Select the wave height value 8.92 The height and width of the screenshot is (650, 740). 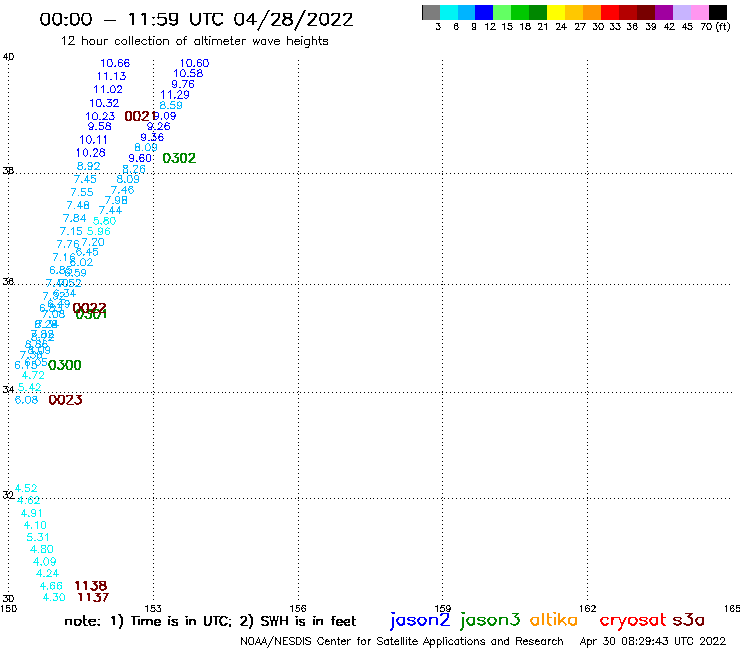tap(88, 166)
